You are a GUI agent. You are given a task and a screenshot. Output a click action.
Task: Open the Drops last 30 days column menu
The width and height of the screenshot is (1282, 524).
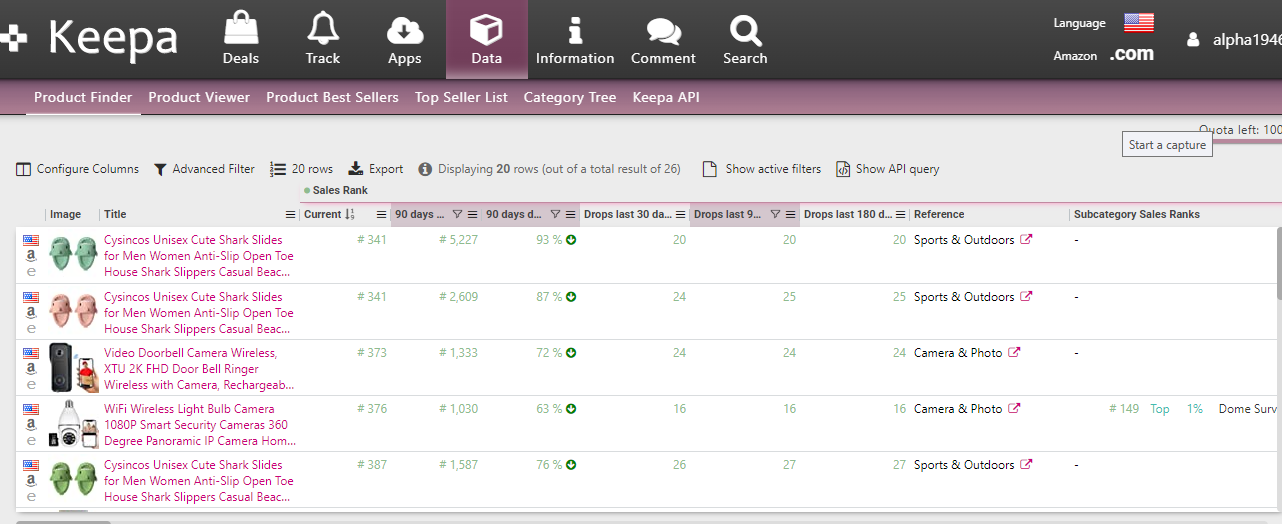pyautogui.click(x=680, y=214)
